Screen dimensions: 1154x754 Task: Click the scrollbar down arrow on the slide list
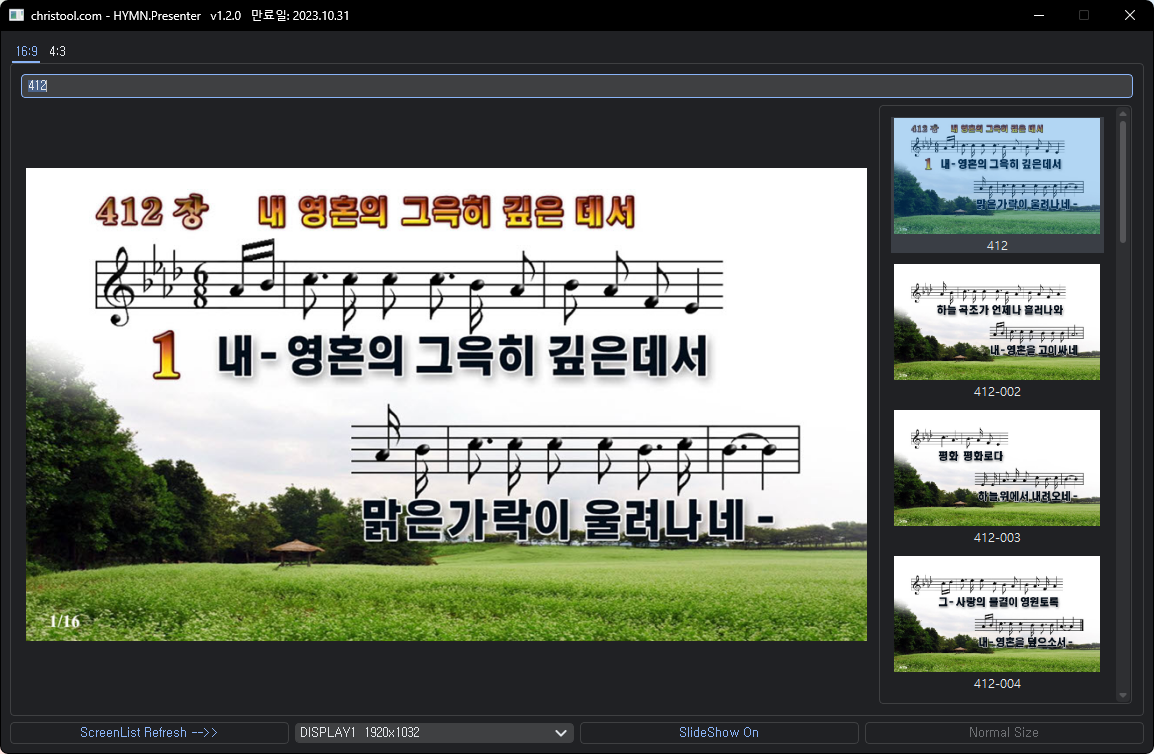point(1122,696)
